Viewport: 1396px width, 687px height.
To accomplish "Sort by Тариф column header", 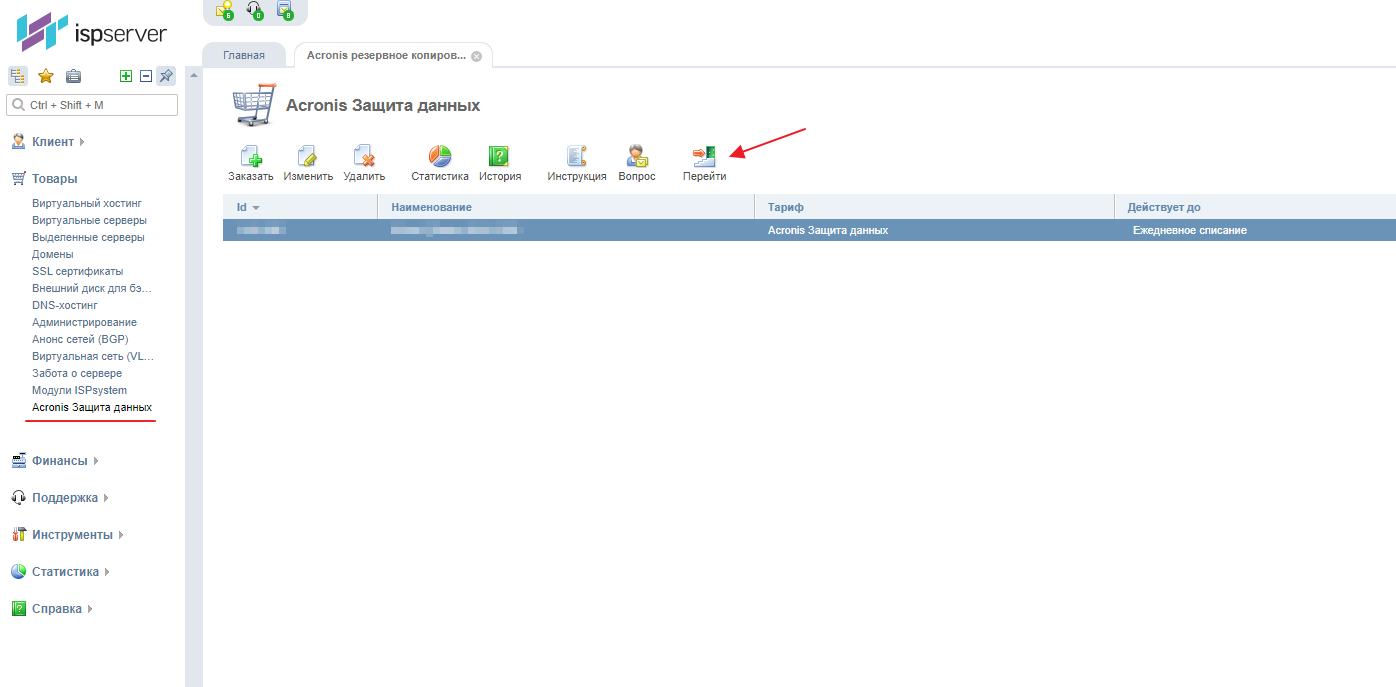I will 934,207.
